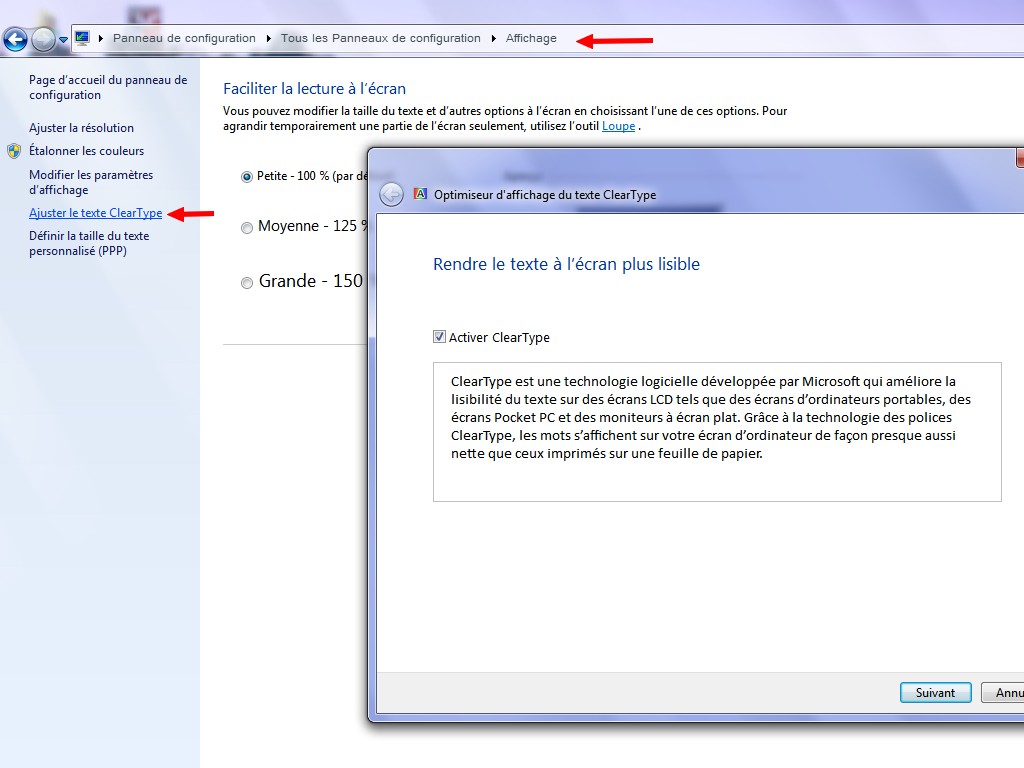Click the shield icon beside Étalonner les couleurs

(x=14, y=151)
